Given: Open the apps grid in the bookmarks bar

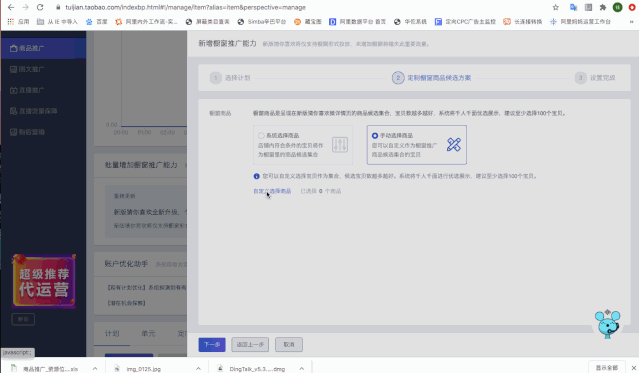Looking at the screenshot, I should point(11,22).
